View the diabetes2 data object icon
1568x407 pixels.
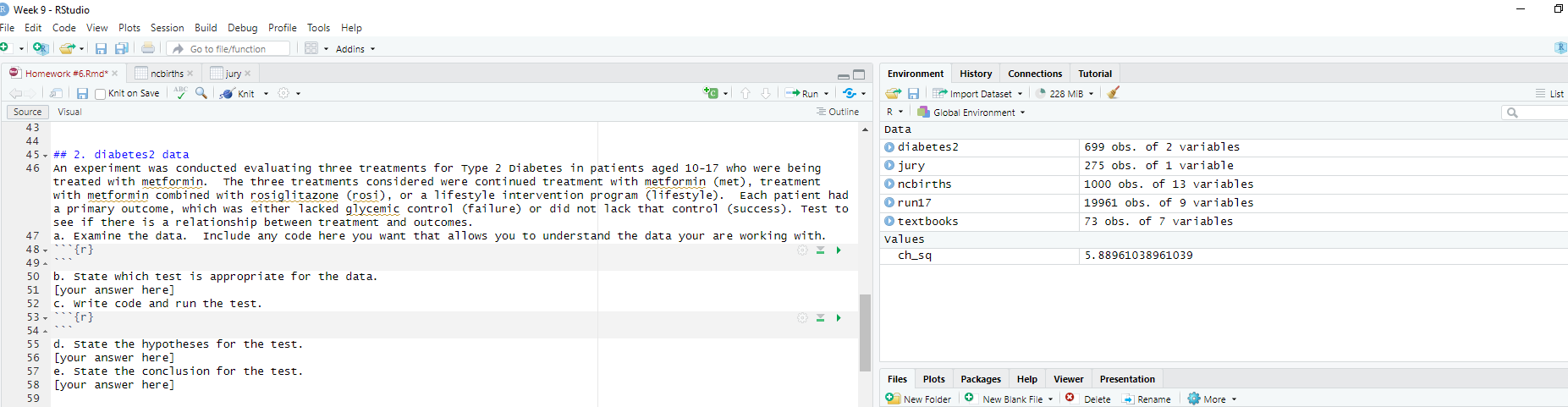[x=889, y=147]
